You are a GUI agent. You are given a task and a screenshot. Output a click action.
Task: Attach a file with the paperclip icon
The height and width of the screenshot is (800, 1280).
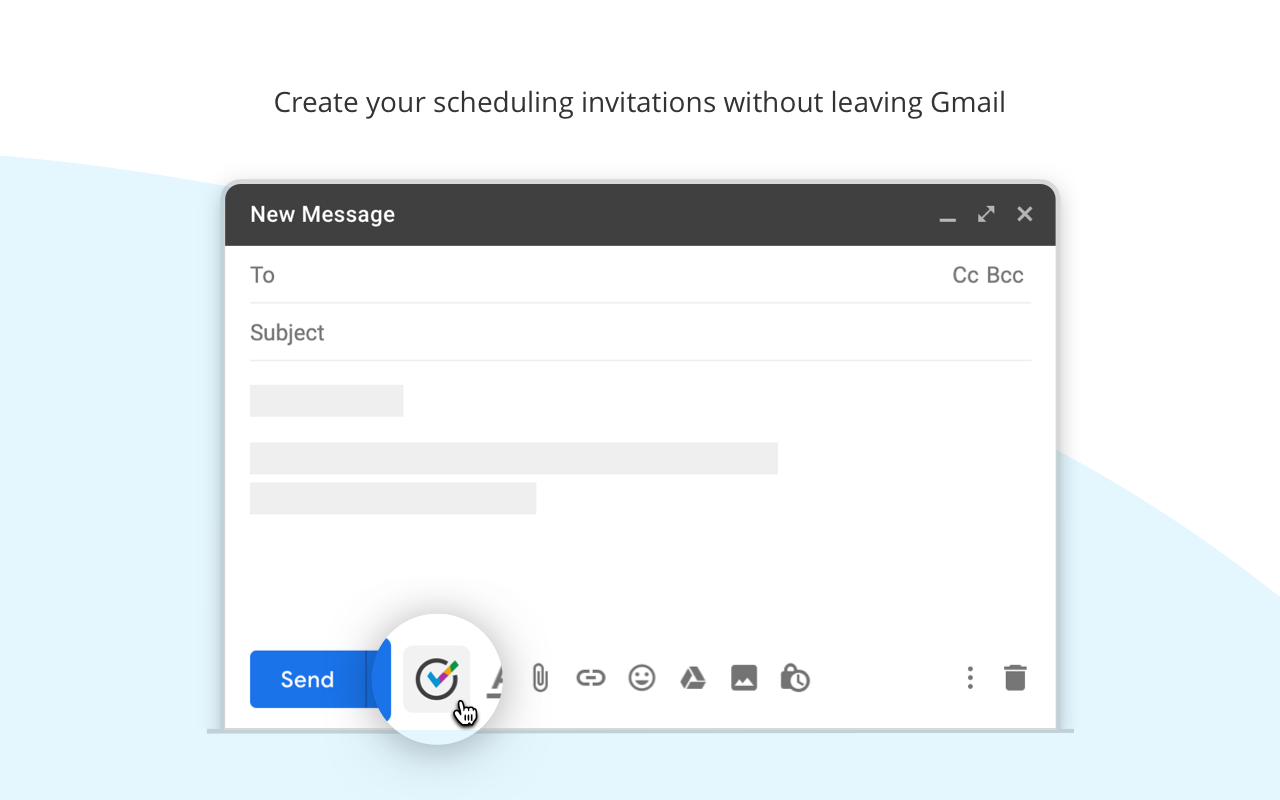540,677
